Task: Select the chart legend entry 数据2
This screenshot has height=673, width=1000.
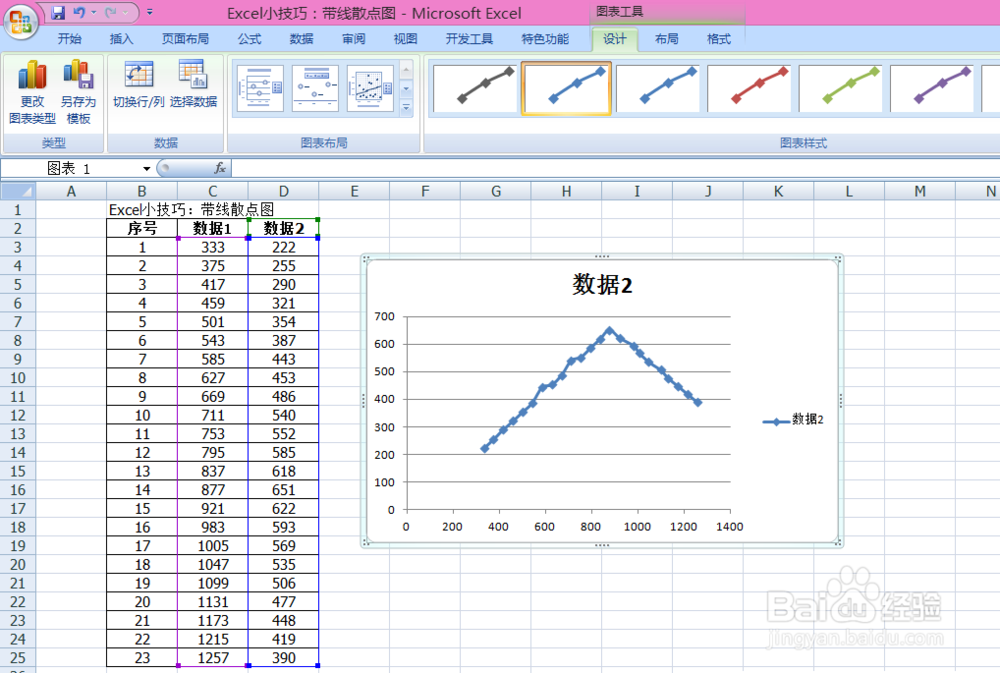Action: 793,420
